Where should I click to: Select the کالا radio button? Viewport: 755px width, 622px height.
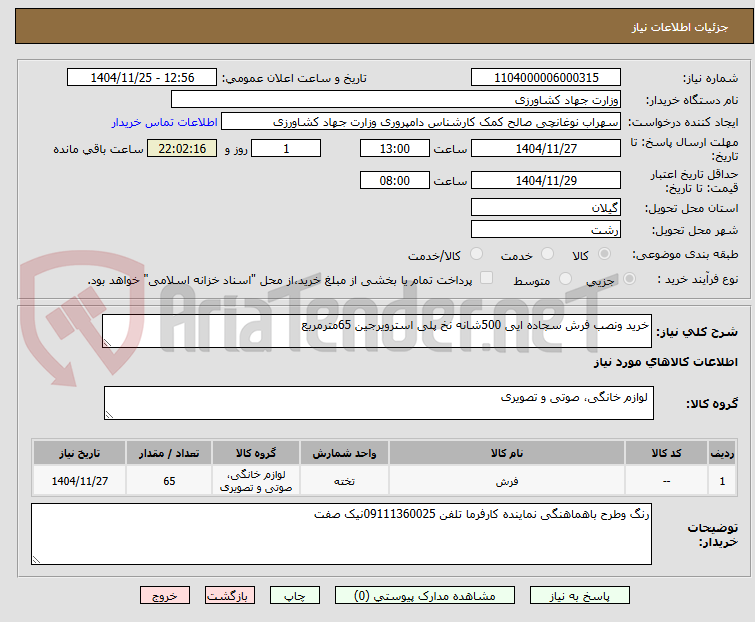pos(604,254)
